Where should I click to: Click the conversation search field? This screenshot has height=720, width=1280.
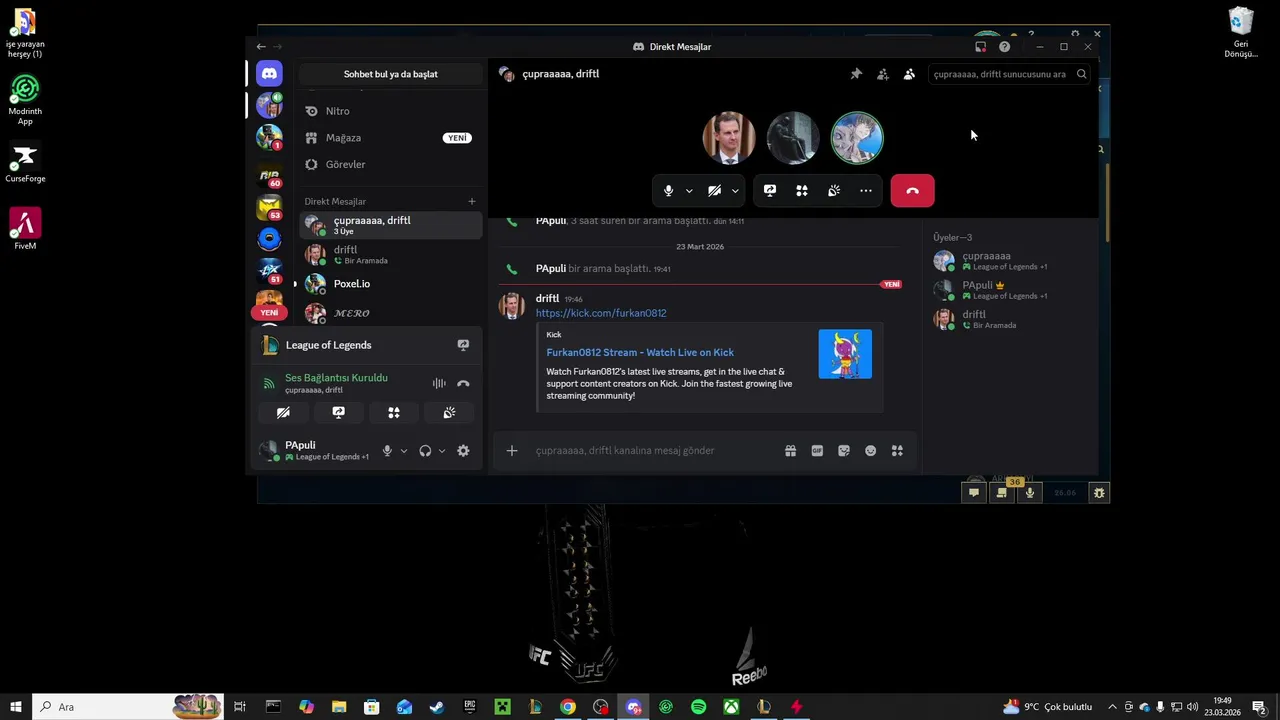(x=1009, y=74)
